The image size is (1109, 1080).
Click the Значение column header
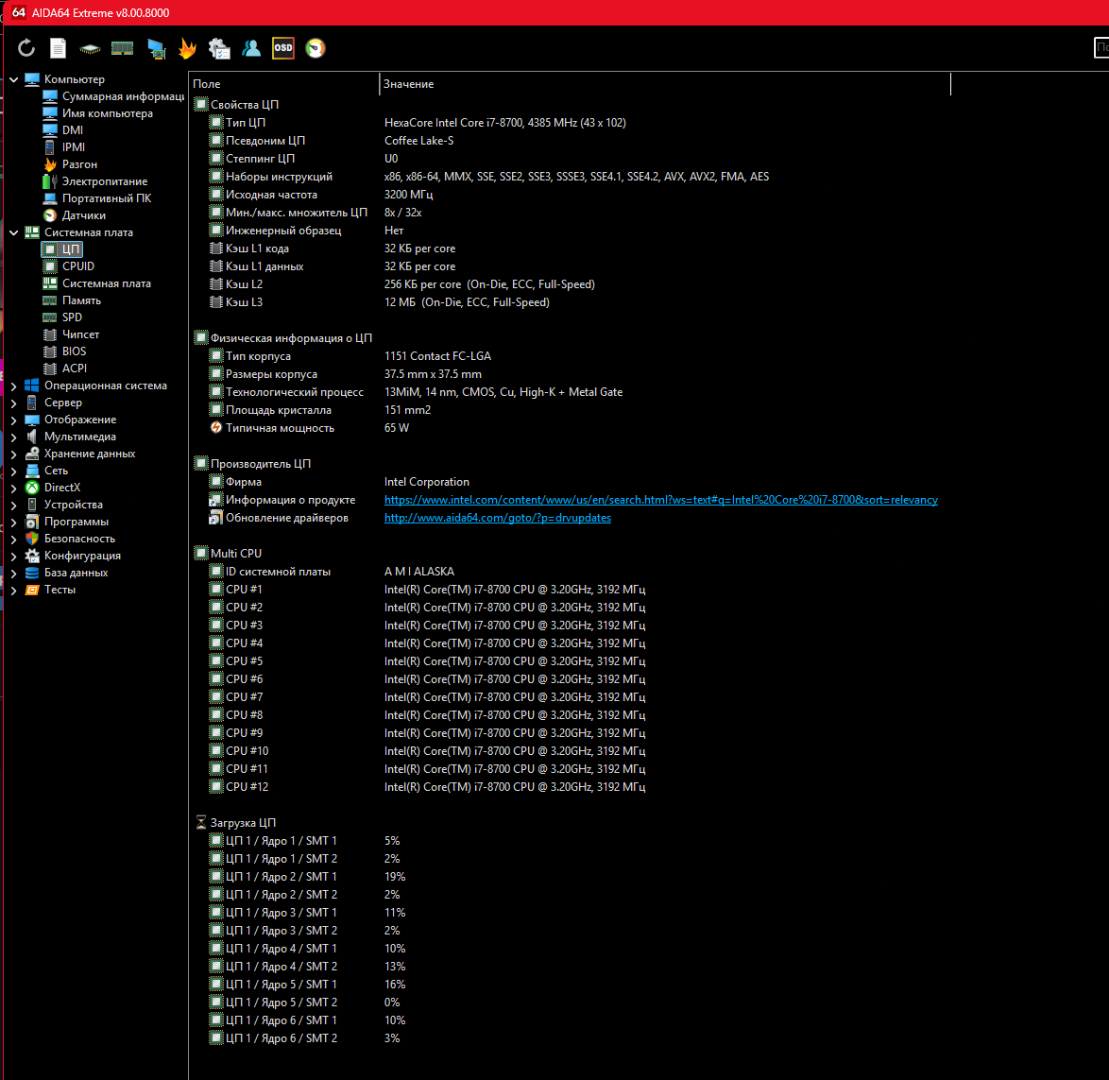[x=660, y=85]
